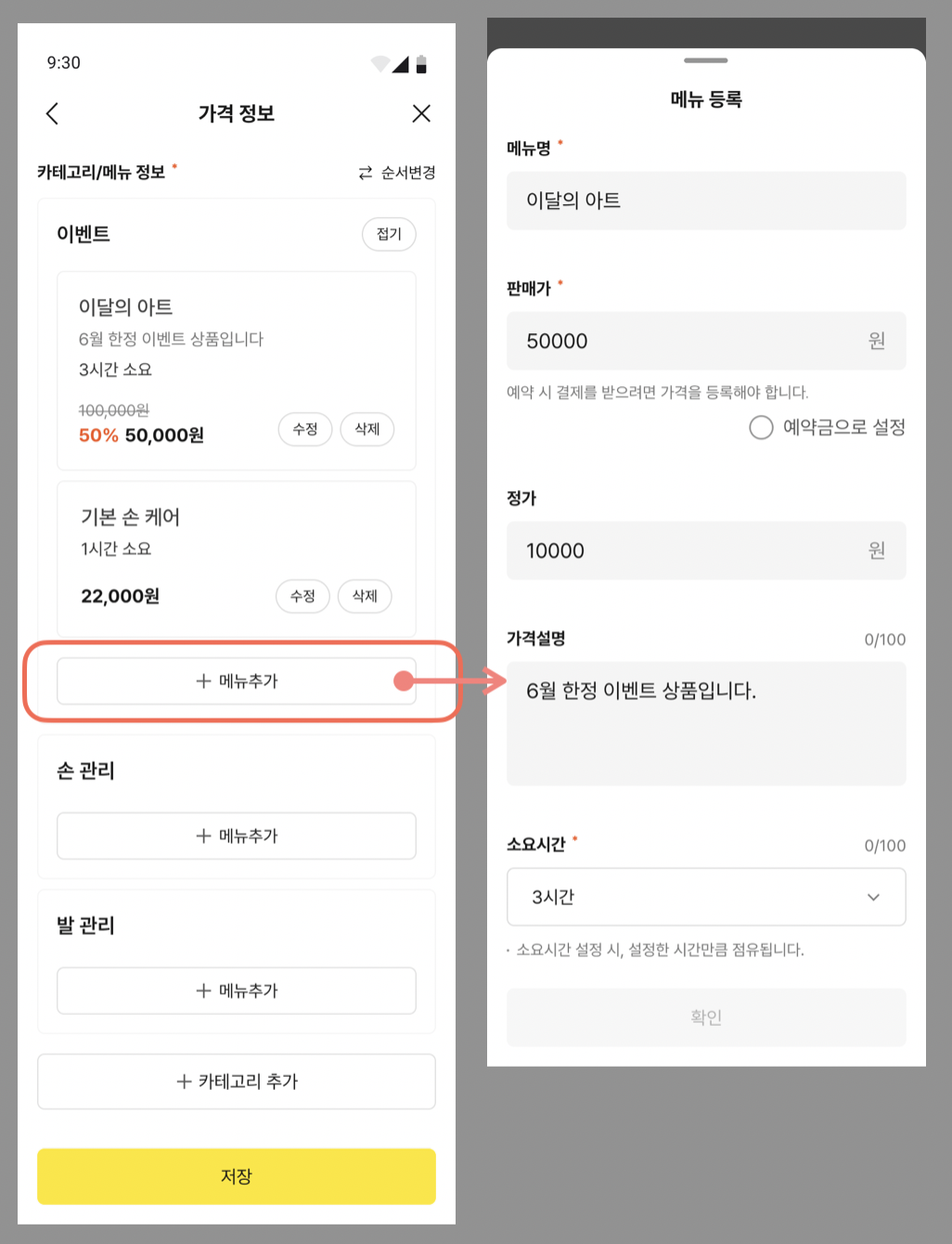Tap the 기본 손 케어 card title

(130, 517)
